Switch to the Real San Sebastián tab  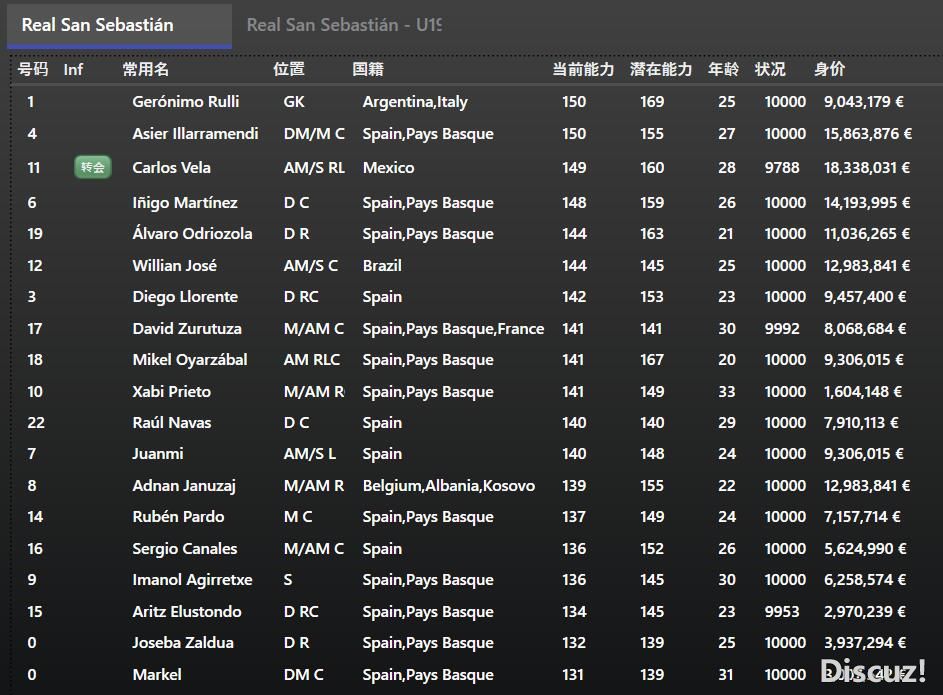click(119, 25)
